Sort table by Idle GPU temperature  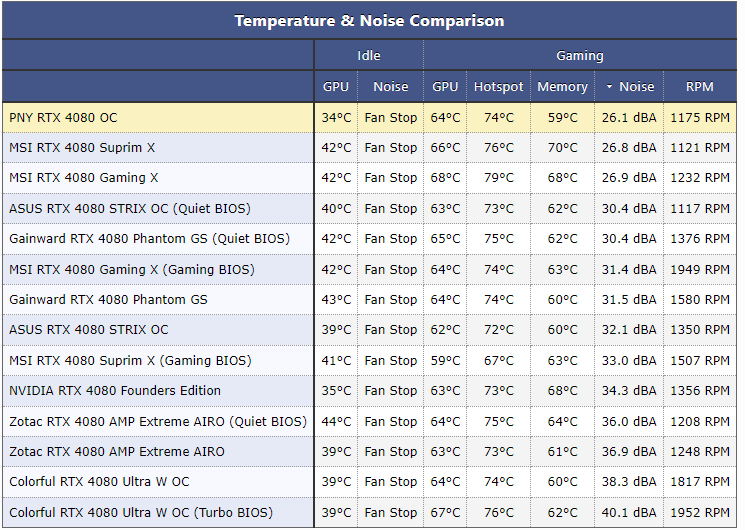pyautogui.click(x=336, y=87)
